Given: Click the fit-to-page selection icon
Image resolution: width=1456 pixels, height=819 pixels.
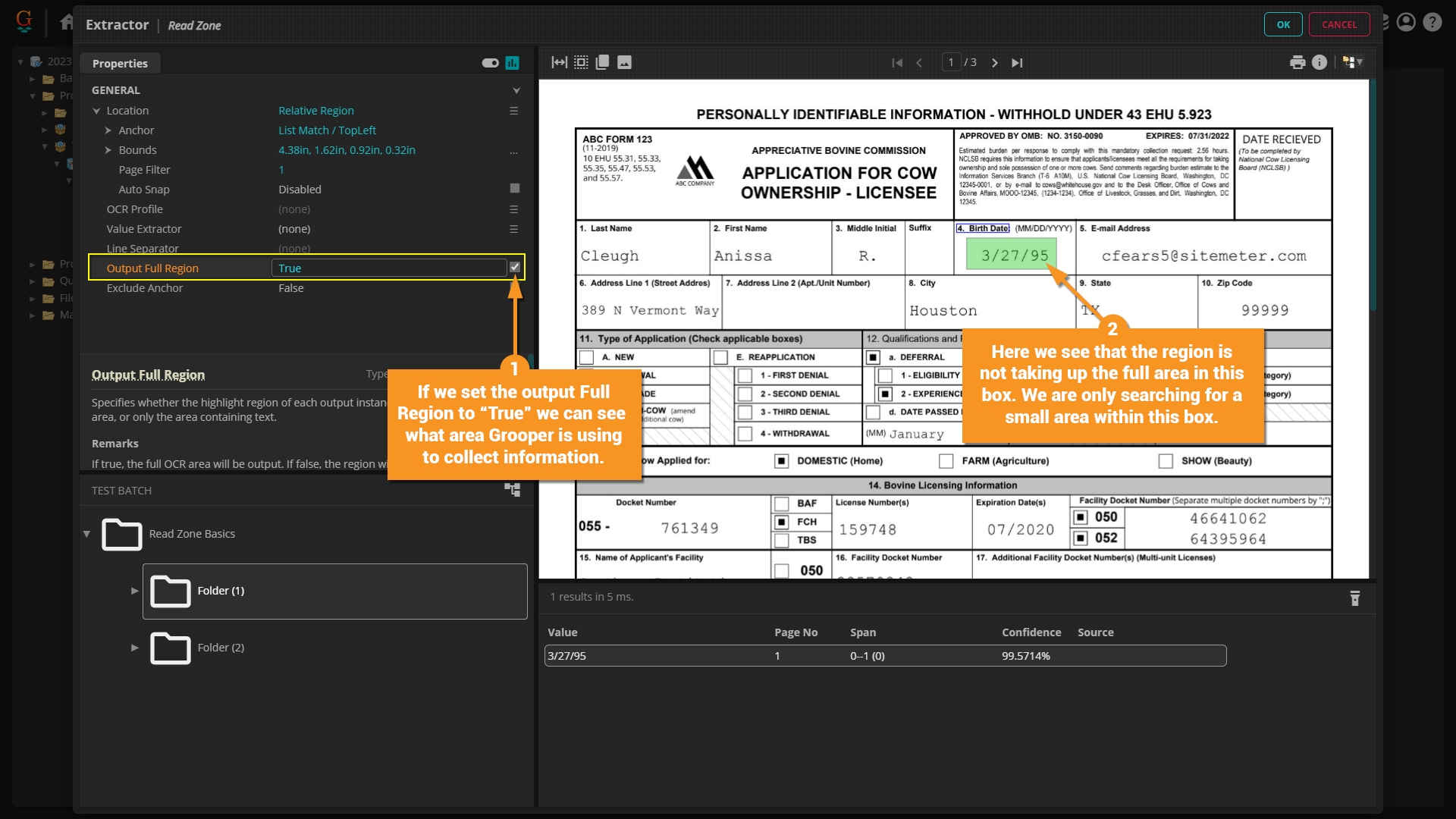Looking at the screenshot, I should [581, 63].
